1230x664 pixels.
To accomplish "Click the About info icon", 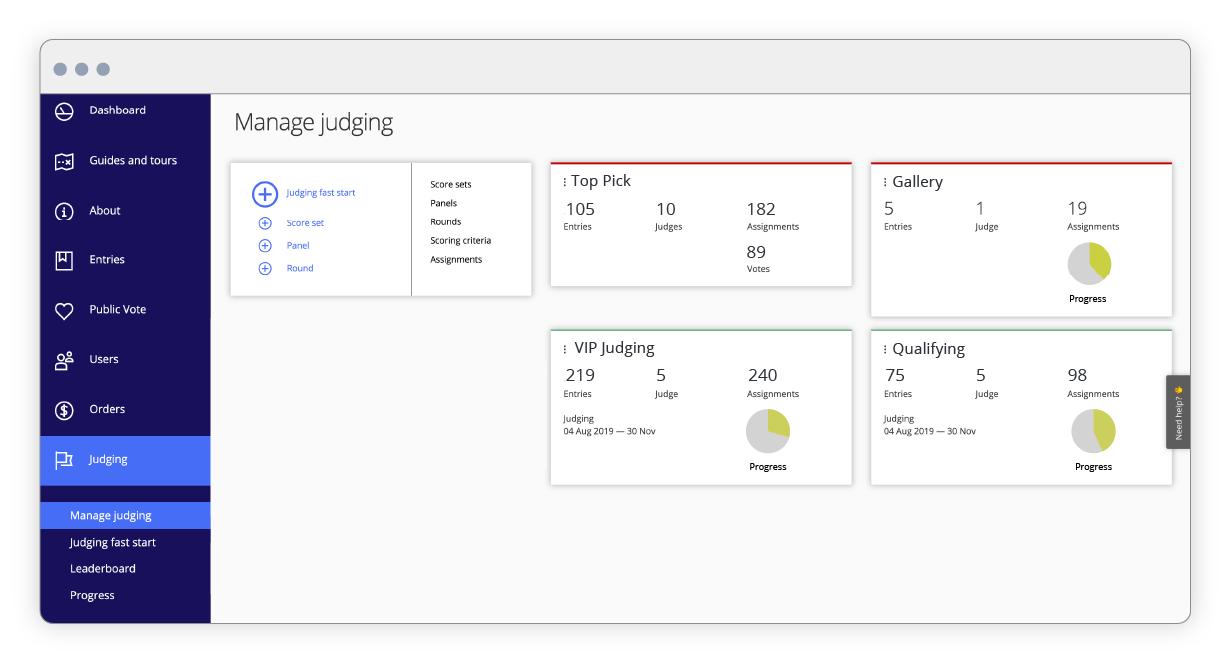I will [64, 211].
